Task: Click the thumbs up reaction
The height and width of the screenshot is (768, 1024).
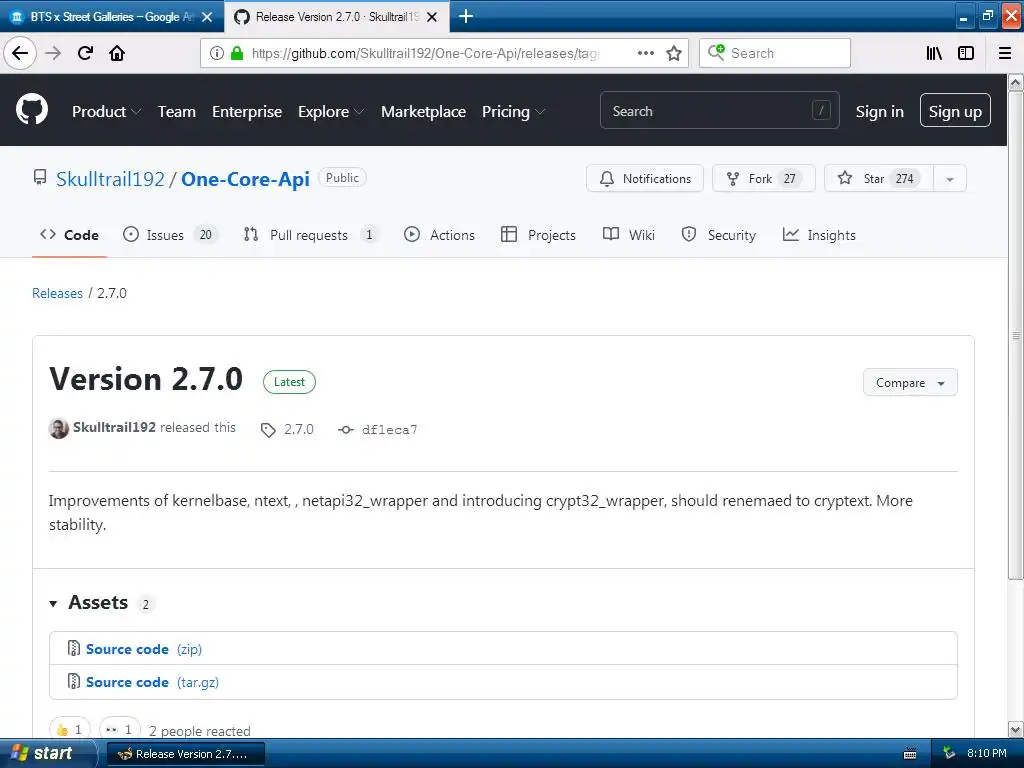Action: pyautogui.click(x=70, y=729)
